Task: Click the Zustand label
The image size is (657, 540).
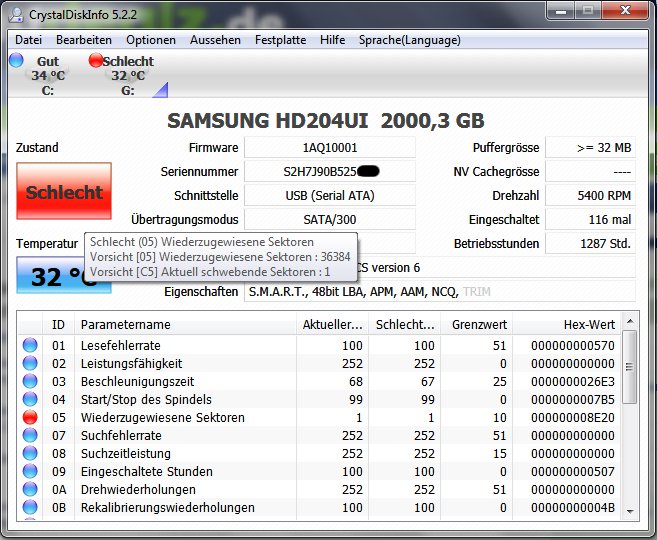Action: pos(37,147)
